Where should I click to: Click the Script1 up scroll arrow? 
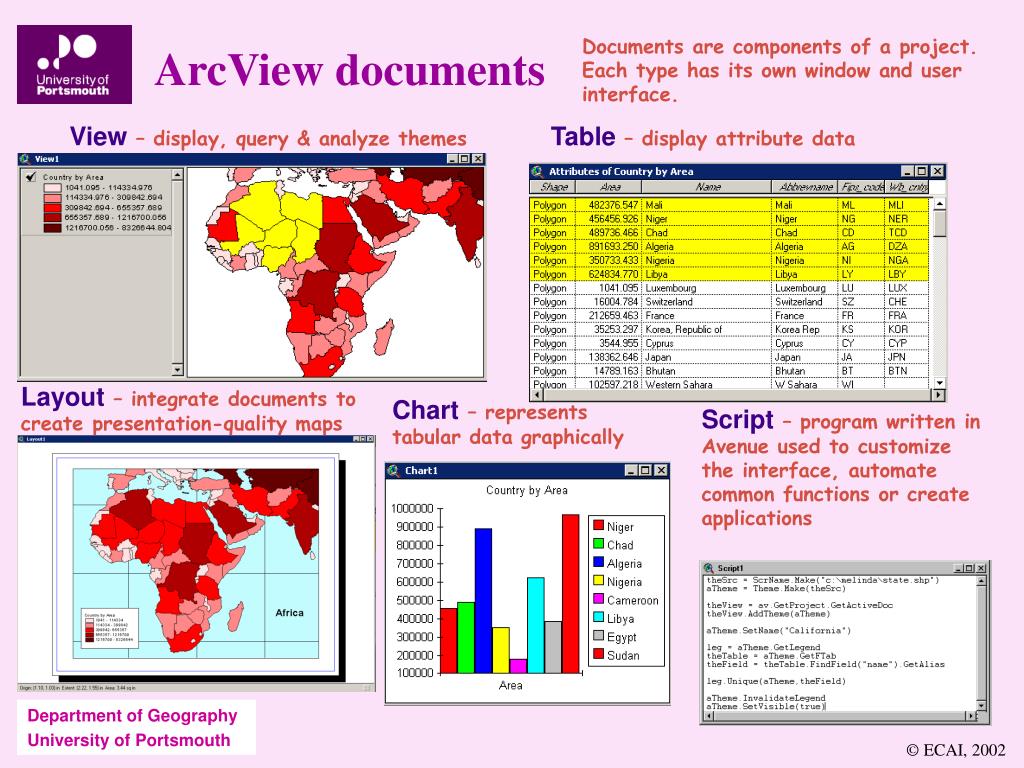[981, 581]
